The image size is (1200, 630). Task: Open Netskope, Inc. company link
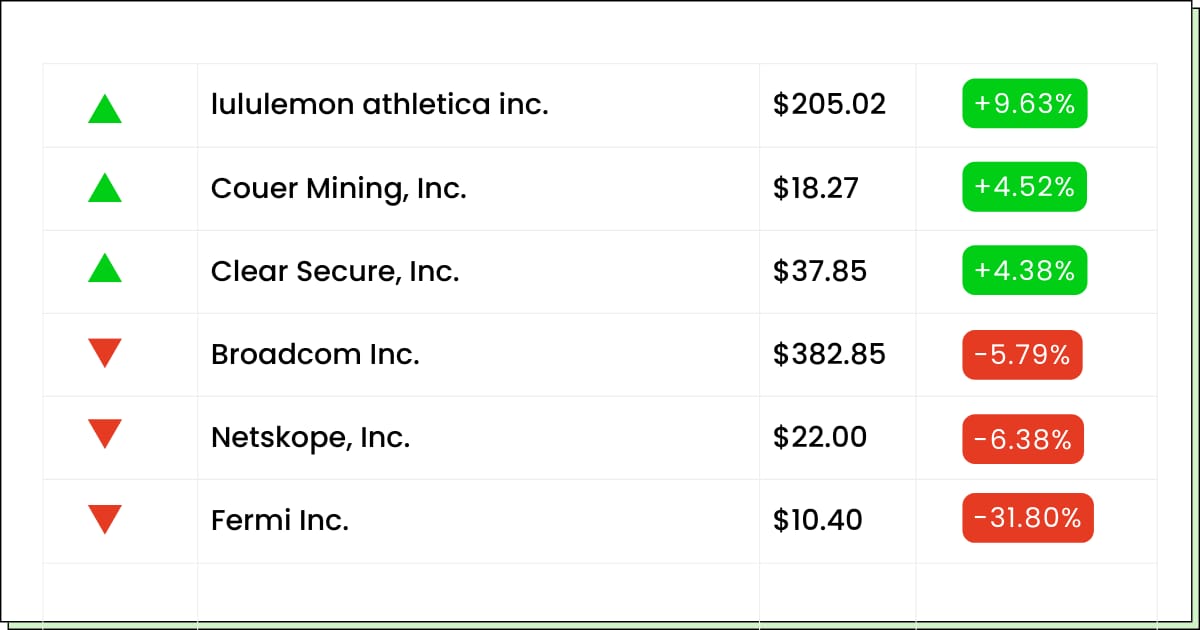click(x=311, y=438)
